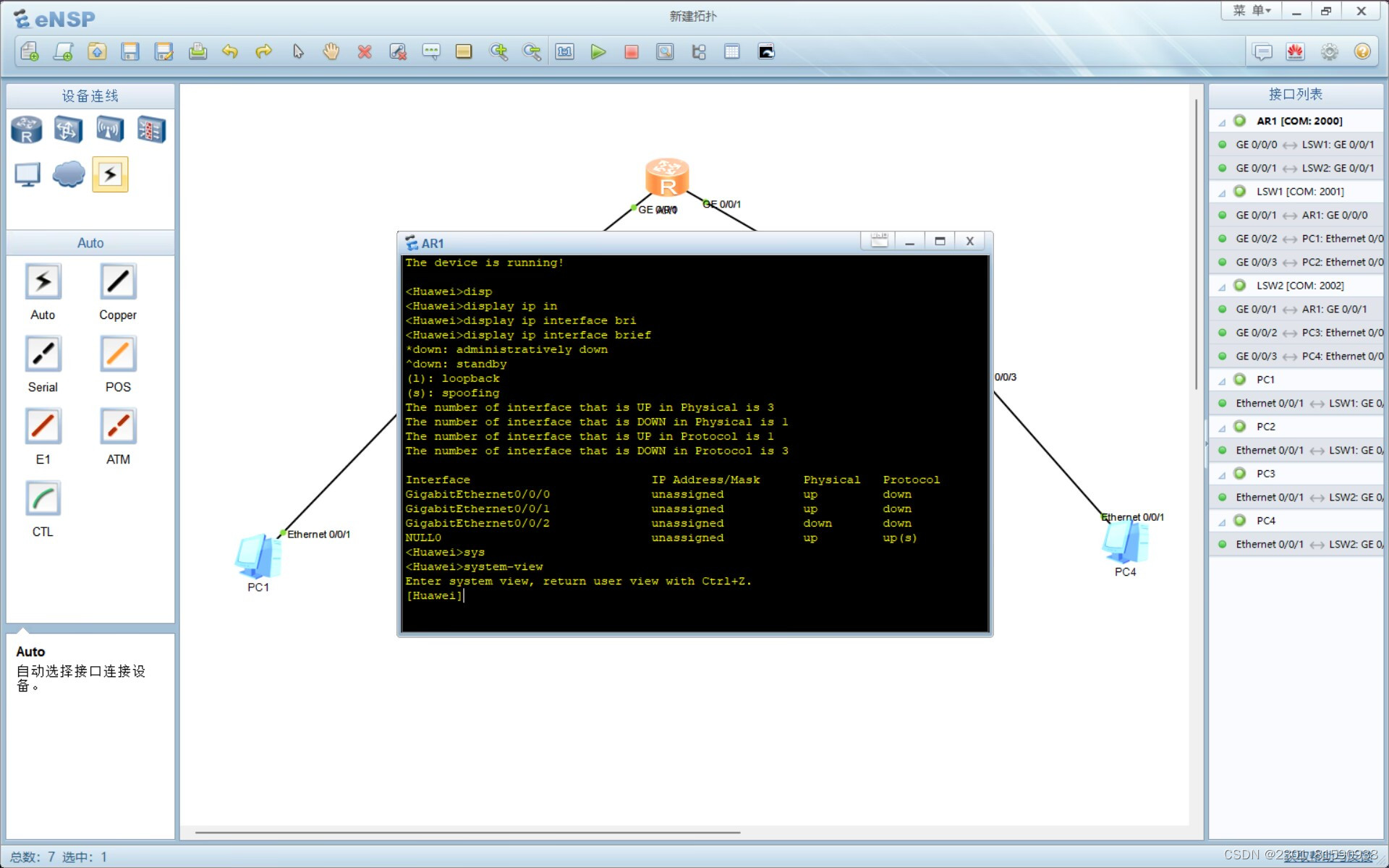Collapse the PC1 interface list node
This screenshot has width=1389, height=868.
click(x=1222, y=381)
